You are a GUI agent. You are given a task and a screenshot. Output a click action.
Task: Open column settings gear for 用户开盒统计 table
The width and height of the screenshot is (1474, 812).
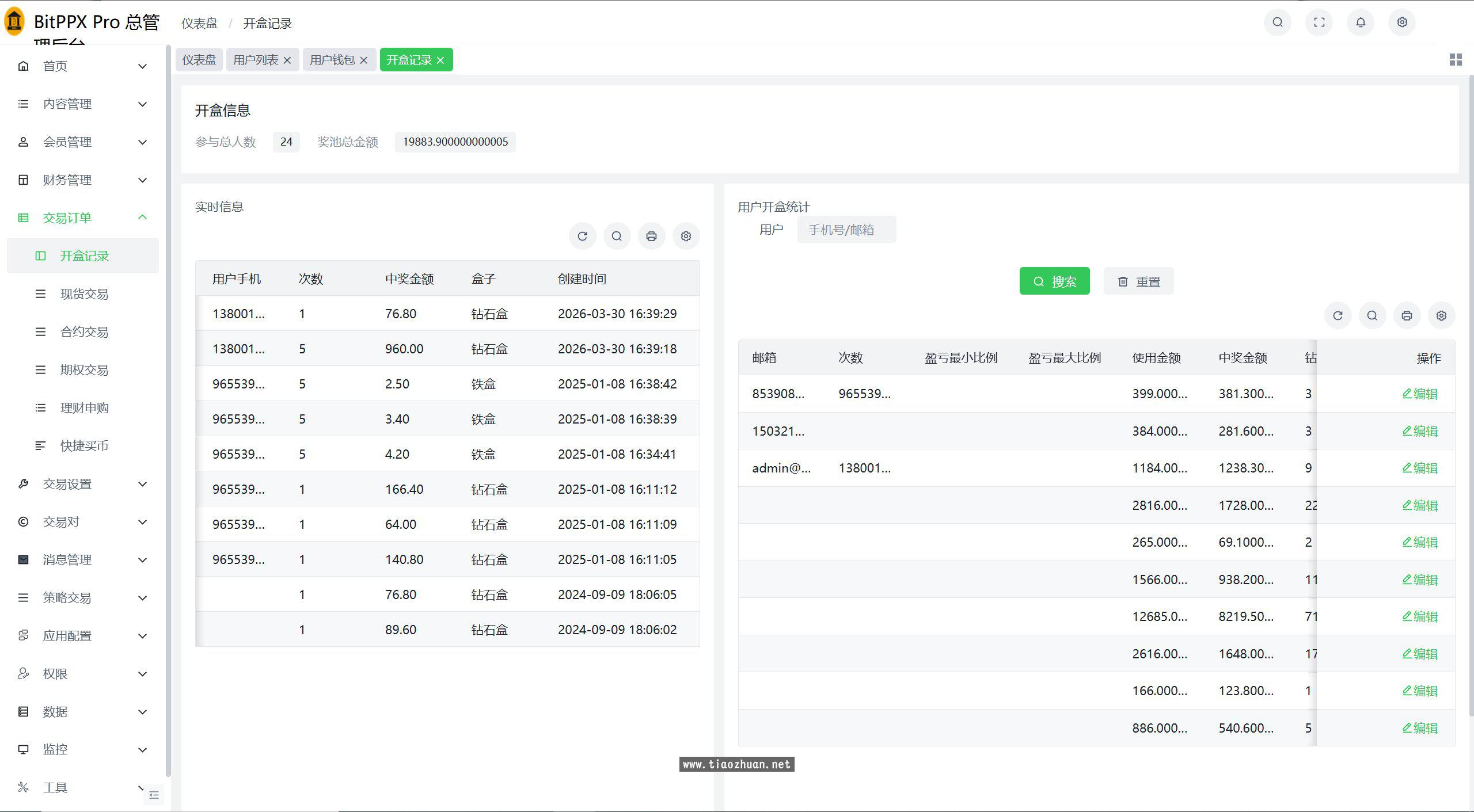[1441, 315]
